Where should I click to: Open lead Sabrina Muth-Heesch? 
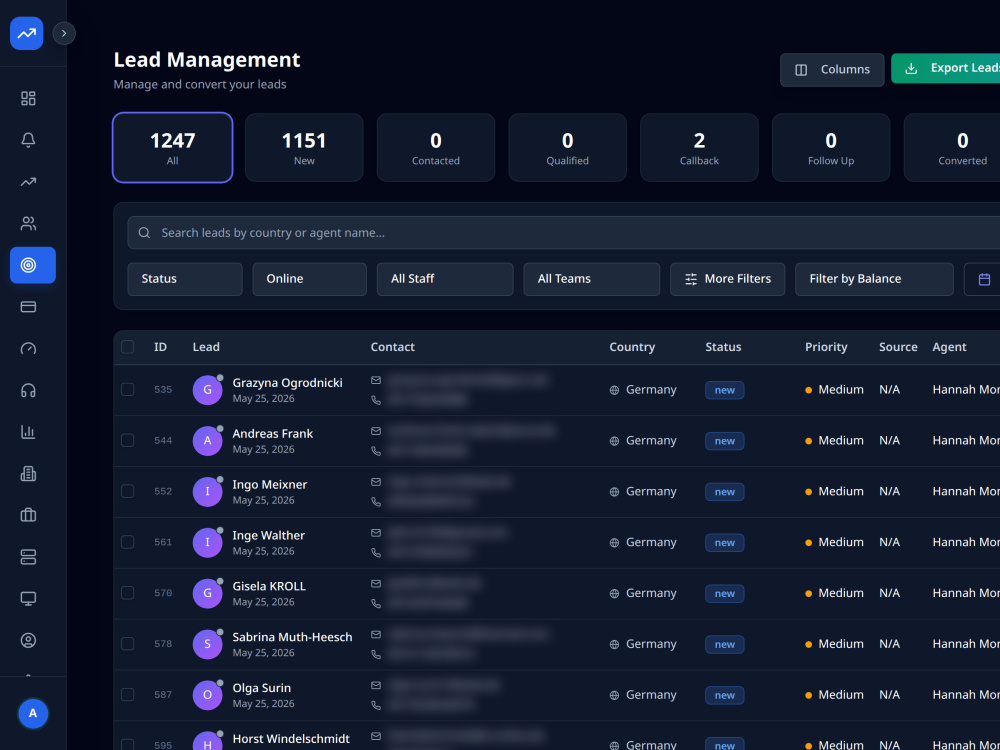[x=292, y=637]
